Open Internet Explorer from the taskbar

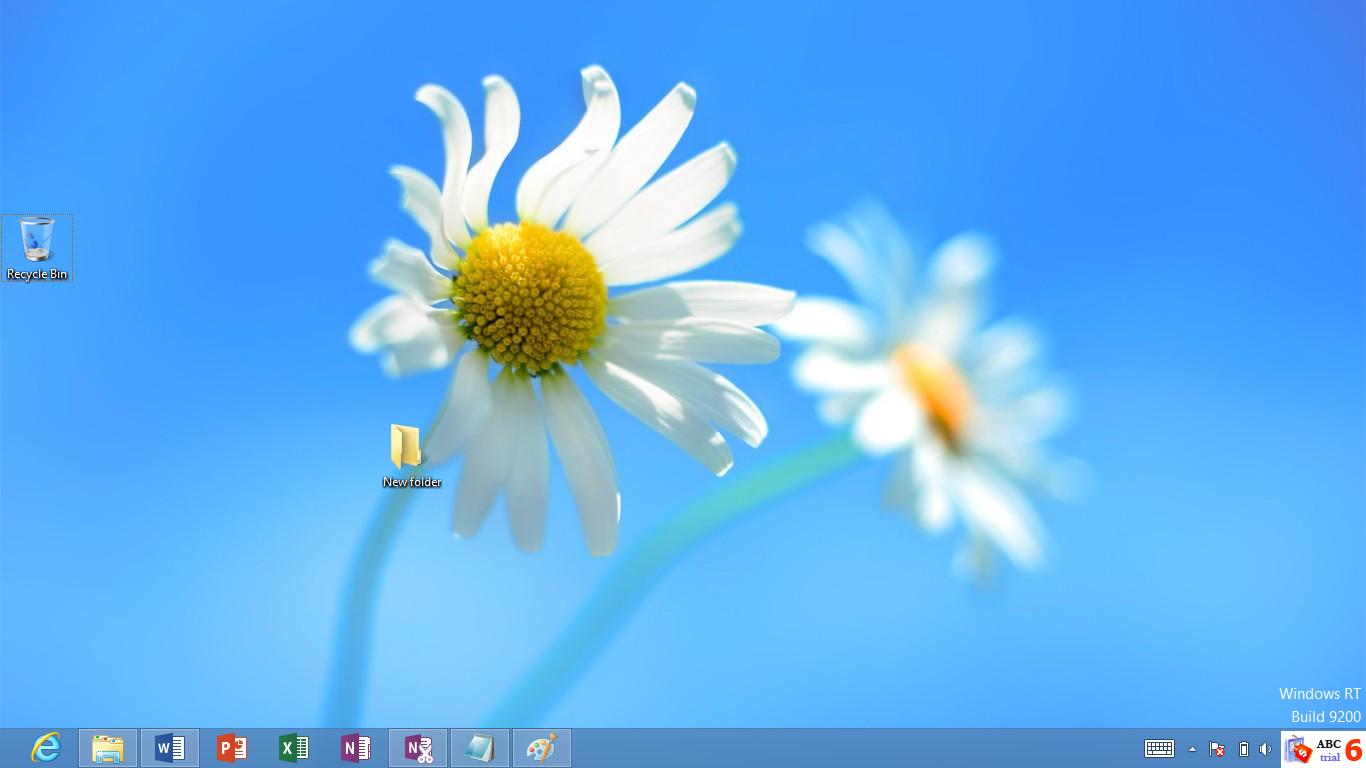tap(46, 748)
